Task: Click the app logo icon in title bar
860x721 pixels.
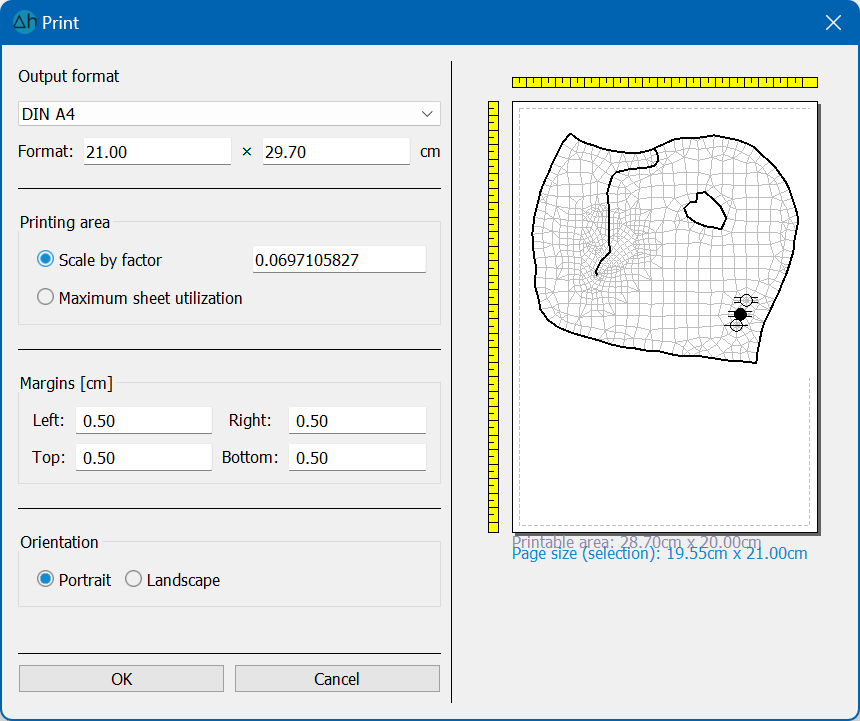Action: point(24,22)
